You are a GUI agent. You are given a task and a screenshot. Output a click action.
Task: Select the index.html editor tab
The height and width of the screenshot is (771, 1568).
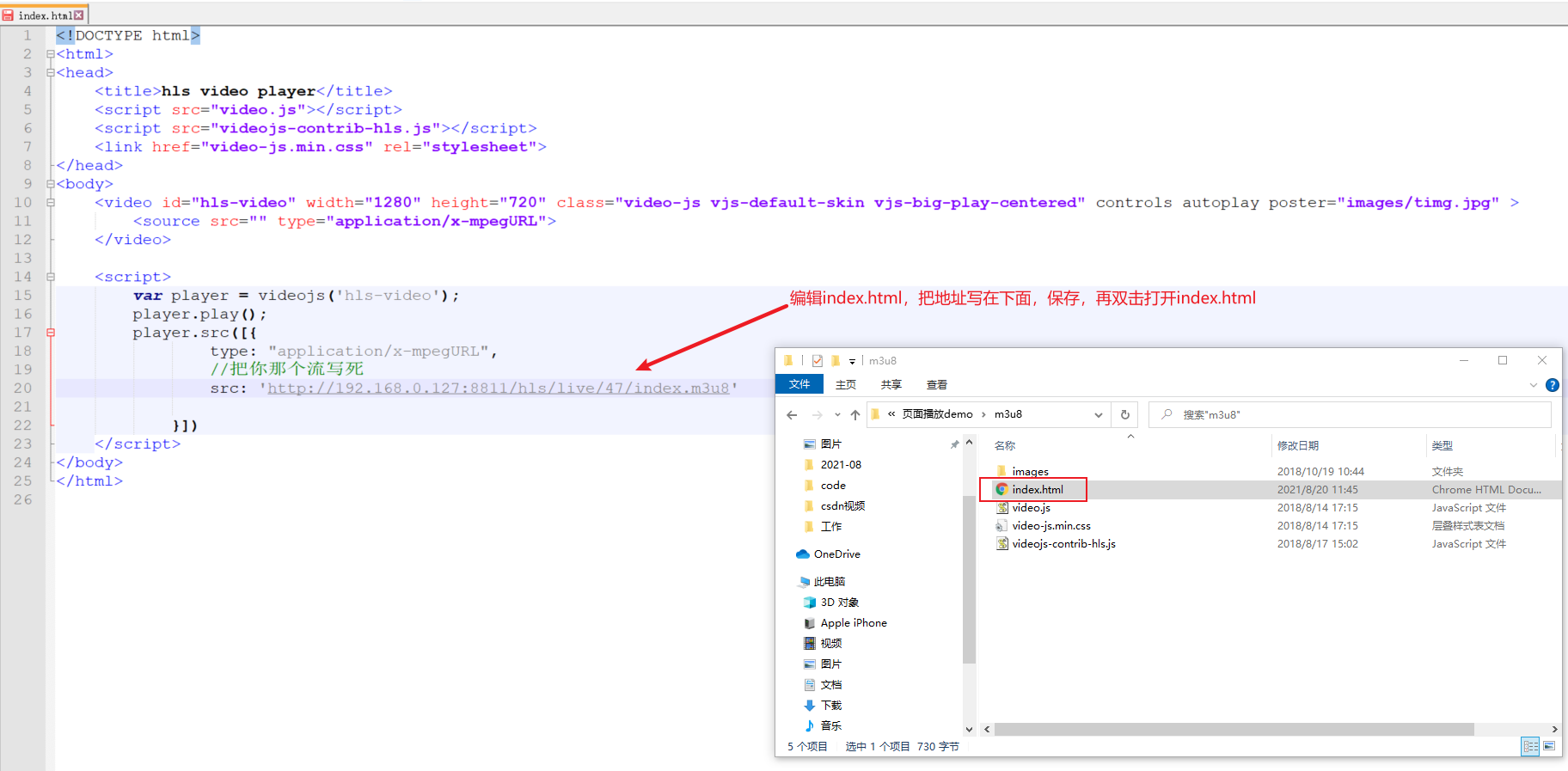pyautogui.click(x=44, y=15)
